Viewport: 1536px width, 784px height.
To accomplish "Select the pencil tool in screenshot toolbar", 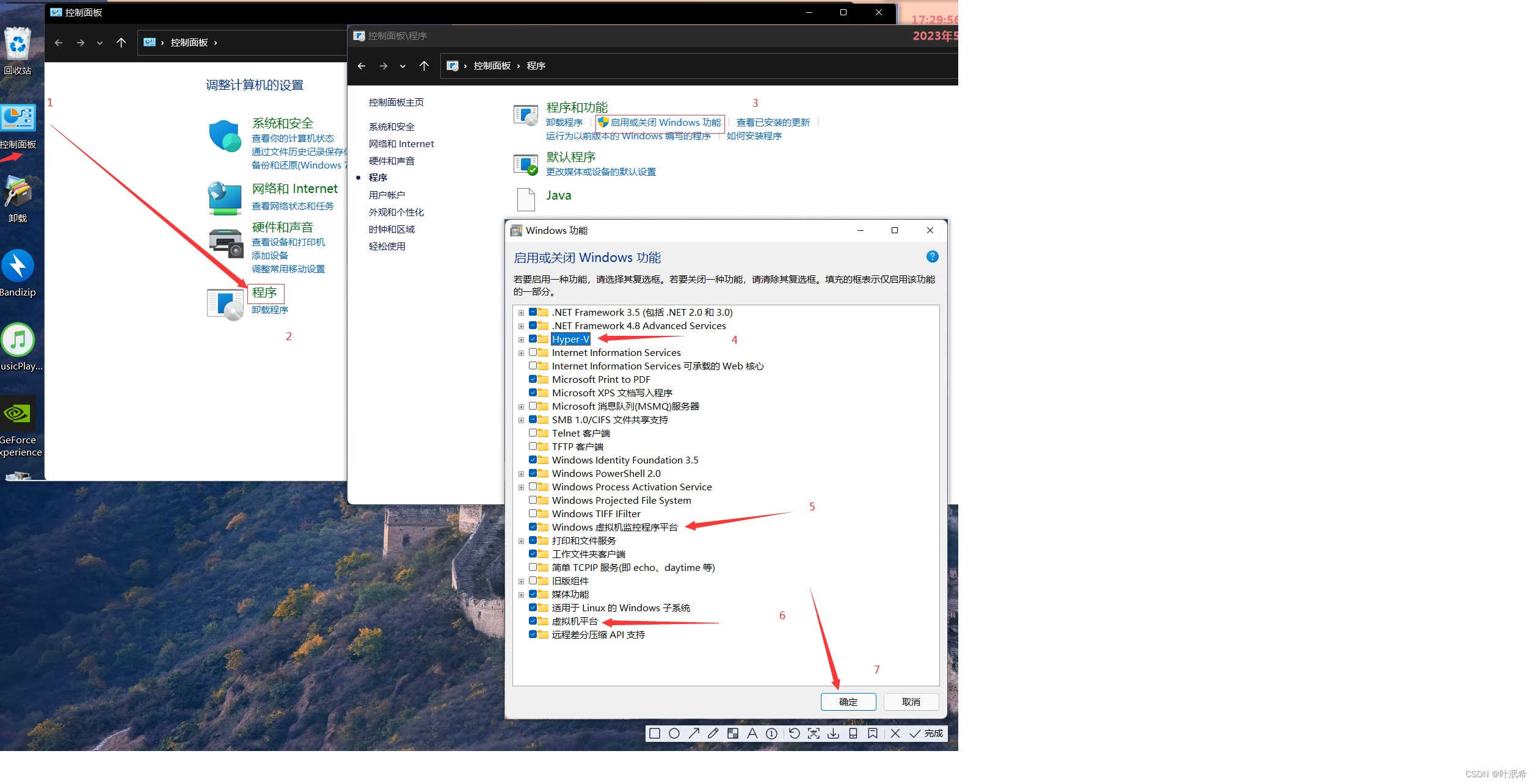I will [713, 733].
